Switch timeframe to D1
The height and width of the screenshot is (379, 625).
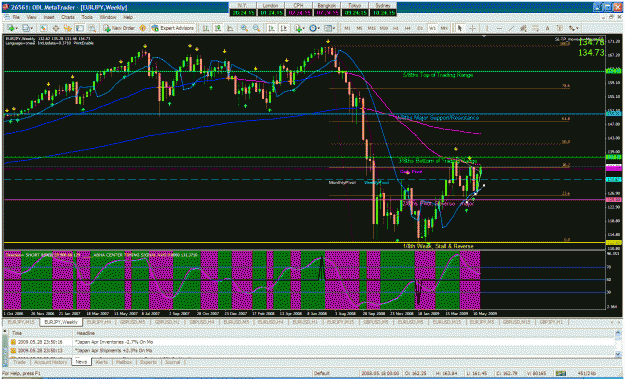click(x=420, y=28)
